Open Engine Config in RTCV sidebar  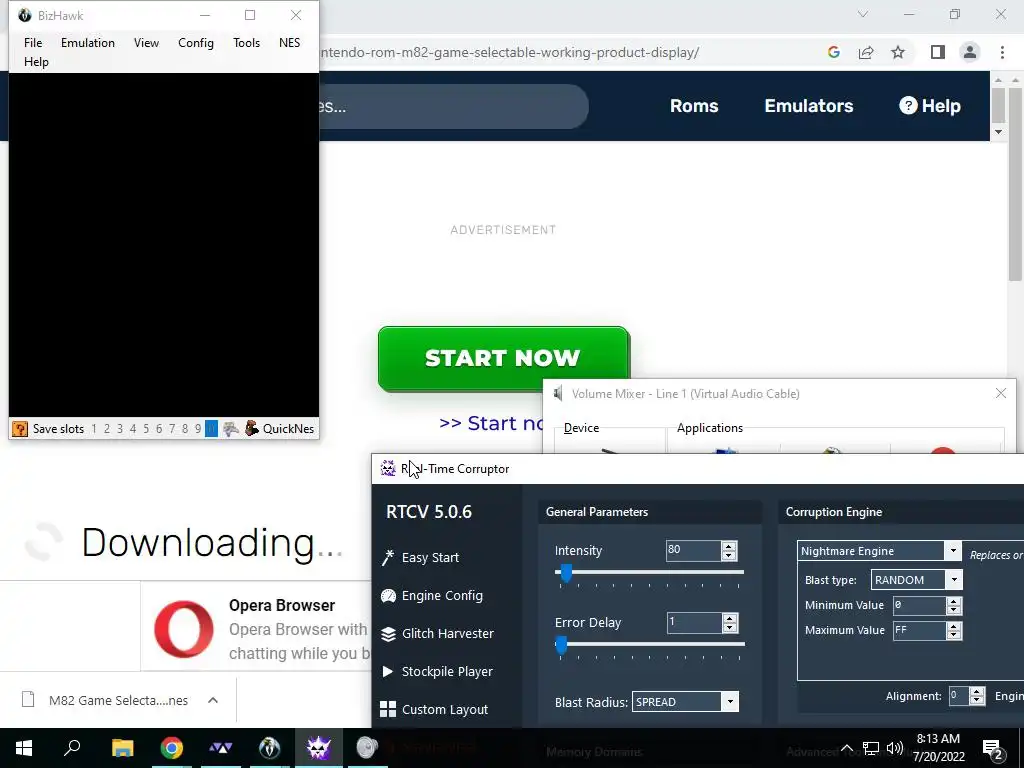432,596
